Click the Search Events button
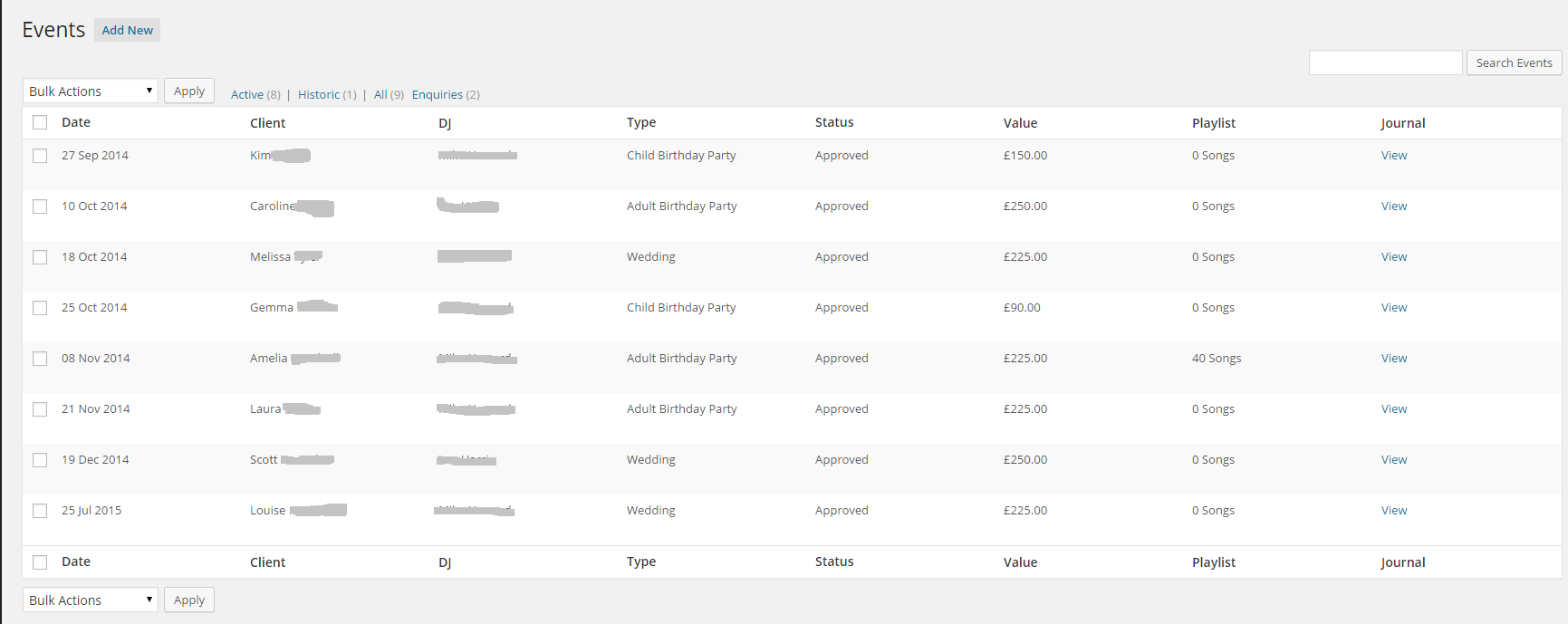This screenshot has width=1568, height=624. point(1514,62)
